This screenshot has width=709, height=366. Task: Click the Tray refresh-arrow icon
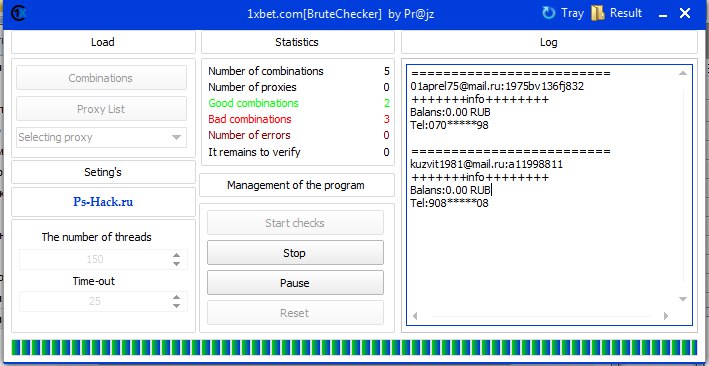(x=548, y=13)
